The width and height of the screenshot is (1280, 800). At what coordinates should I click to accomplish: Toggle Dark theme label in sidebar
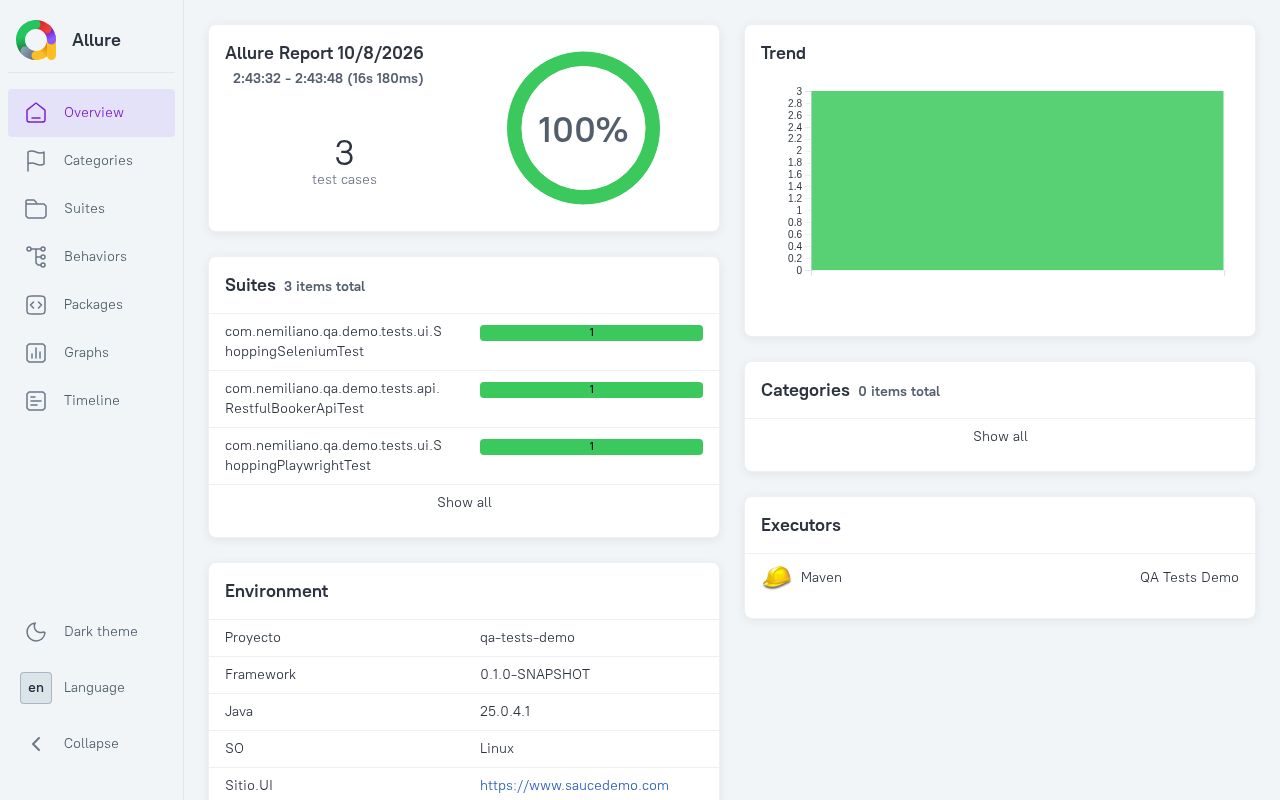(x=101, y=632)
